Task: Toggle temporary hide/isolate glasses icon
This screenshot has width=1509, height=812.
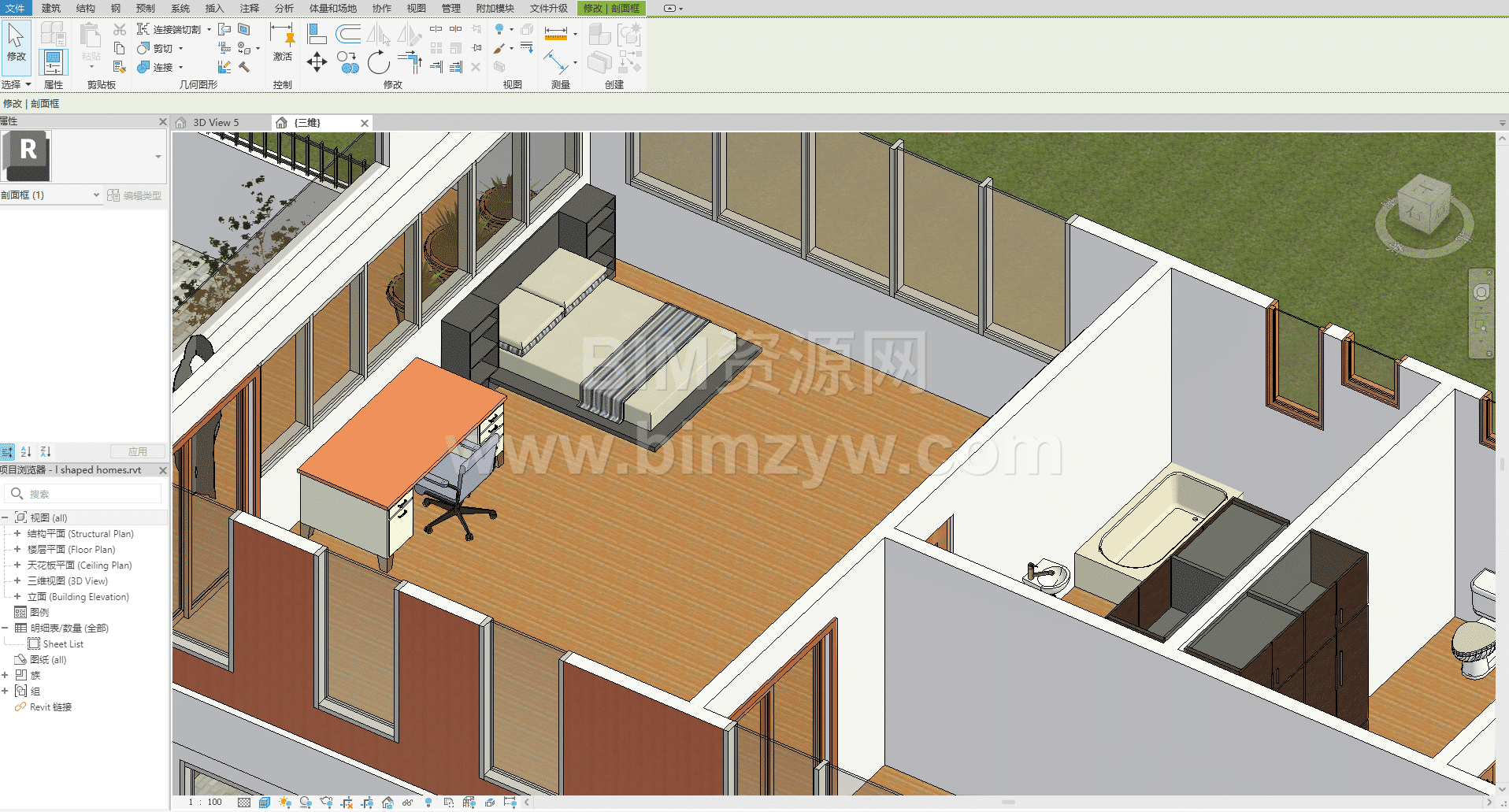Action: point(408,803)
